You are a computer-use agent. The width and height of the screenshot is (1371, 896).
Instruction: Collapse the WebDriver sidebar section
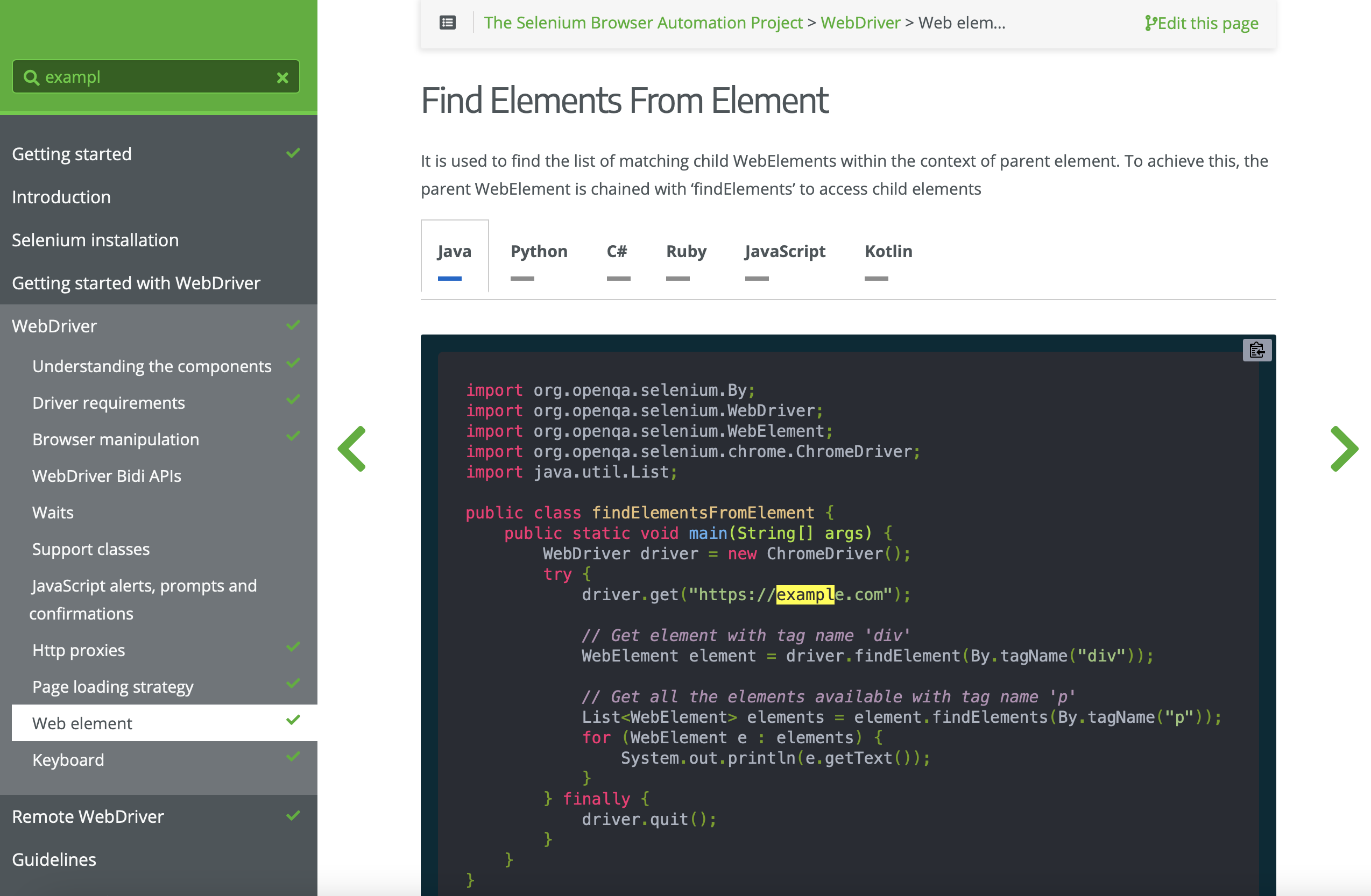point(55,326)
